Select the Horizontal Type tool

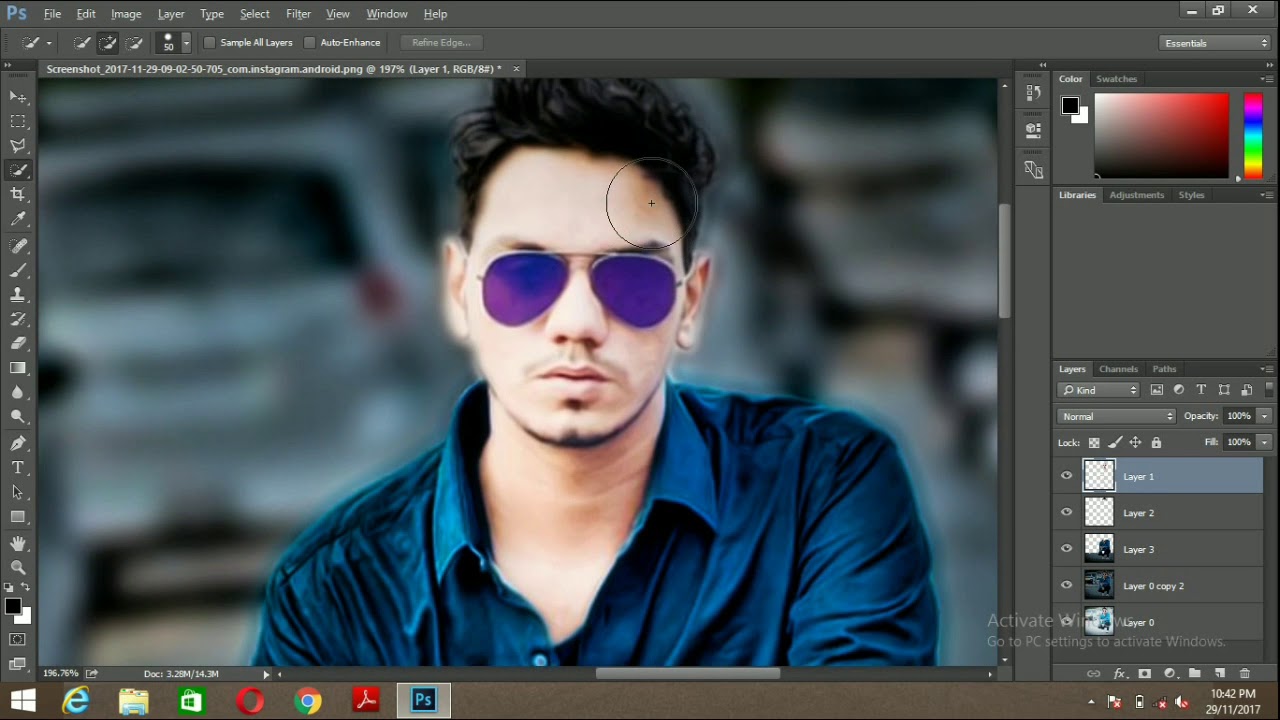18,467
